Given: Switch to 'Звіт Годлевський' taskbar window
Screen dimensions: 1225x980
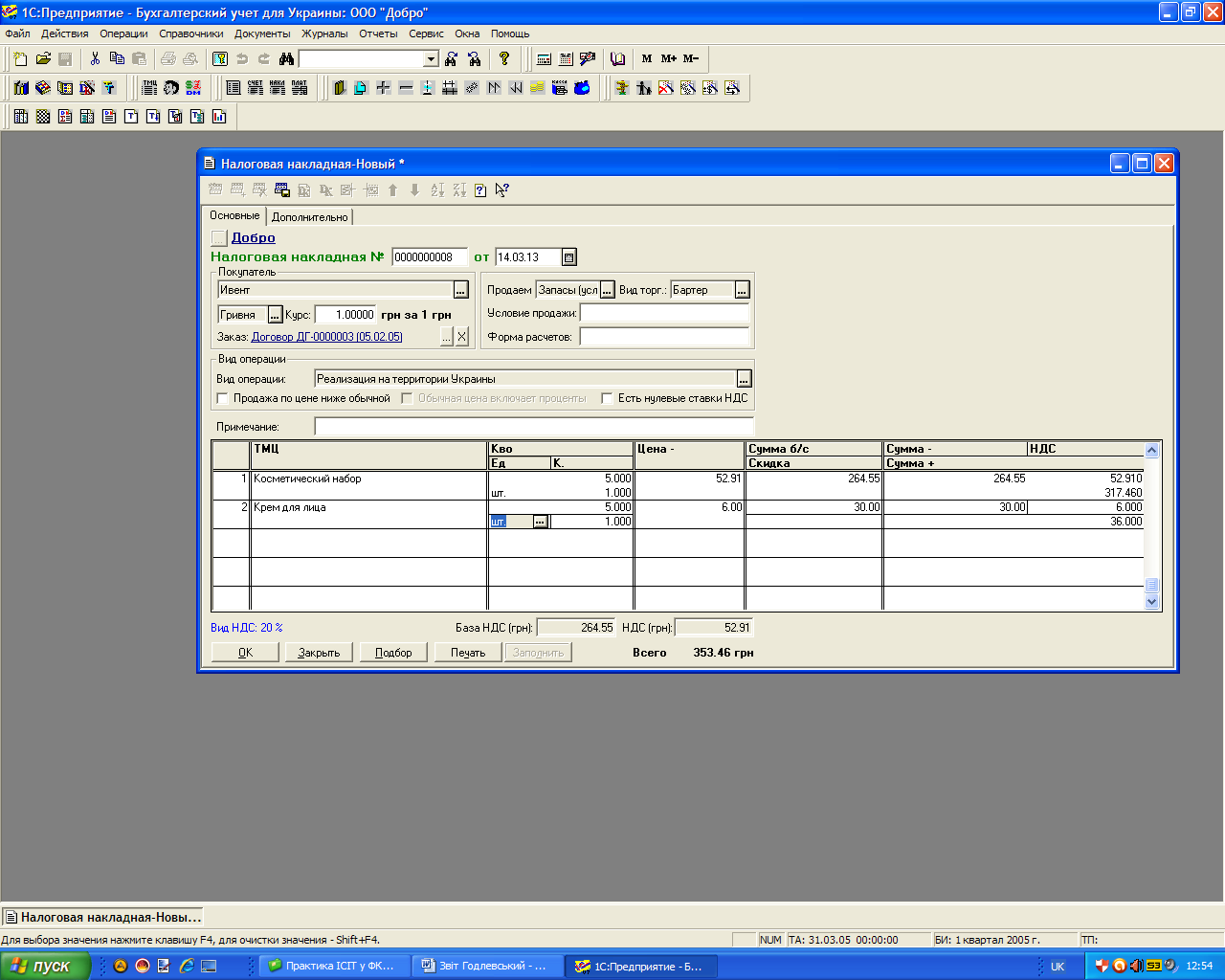Looking at the screenshot, I should pyautogui.click(x=488, y=967).
